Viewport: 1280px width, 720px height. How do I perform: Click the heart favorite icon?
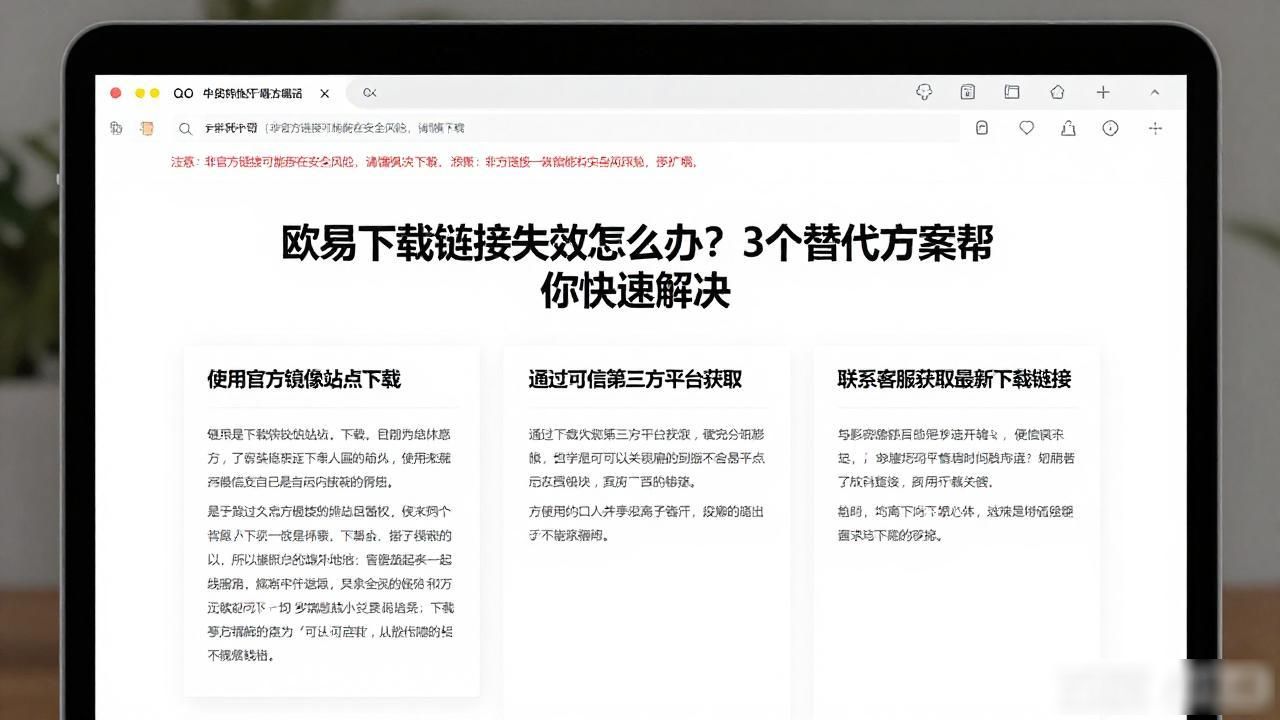click(x=1026, y=128)
